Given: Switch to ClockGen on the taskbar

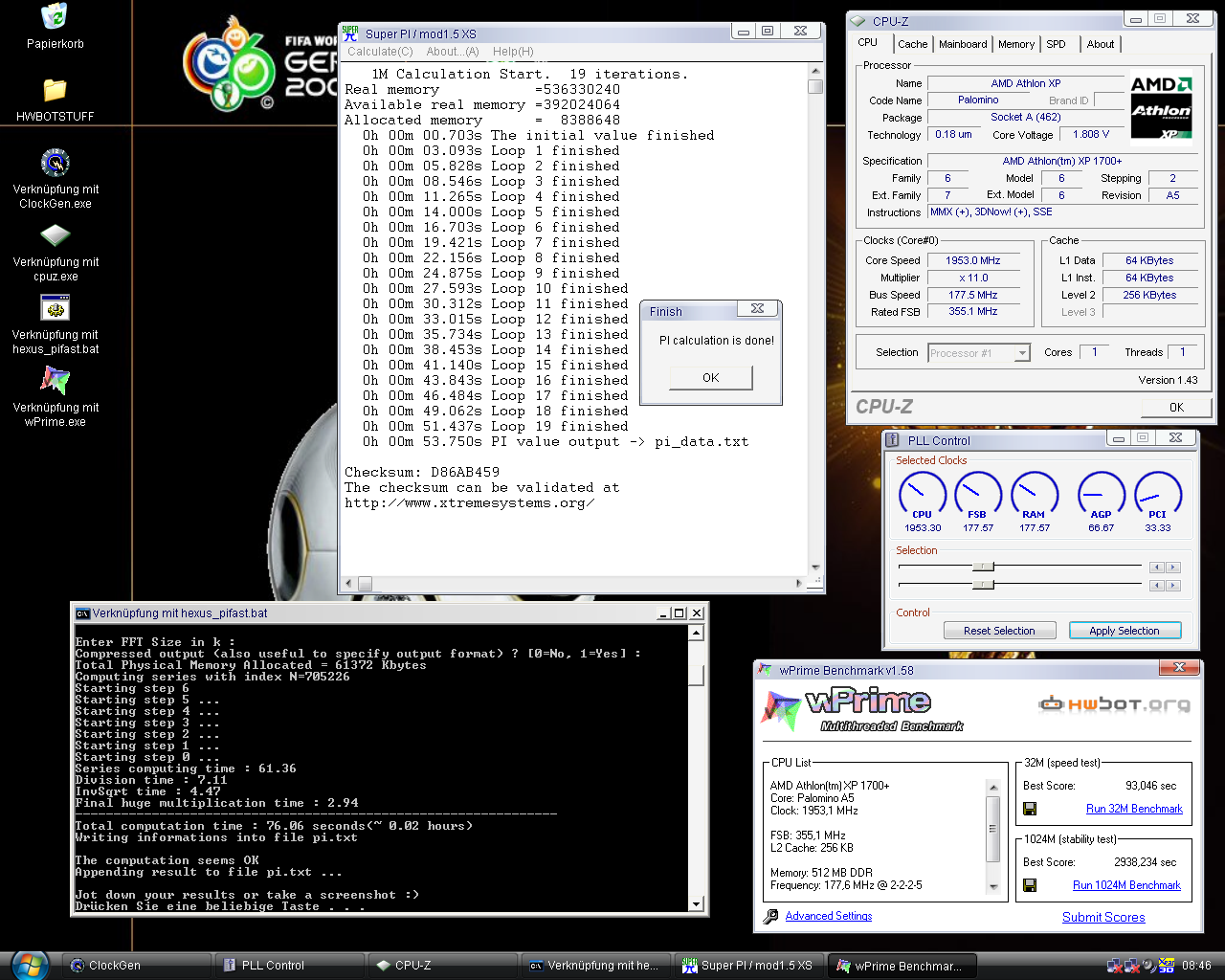Looking at the screenshot, I should [x=137, y=966].
